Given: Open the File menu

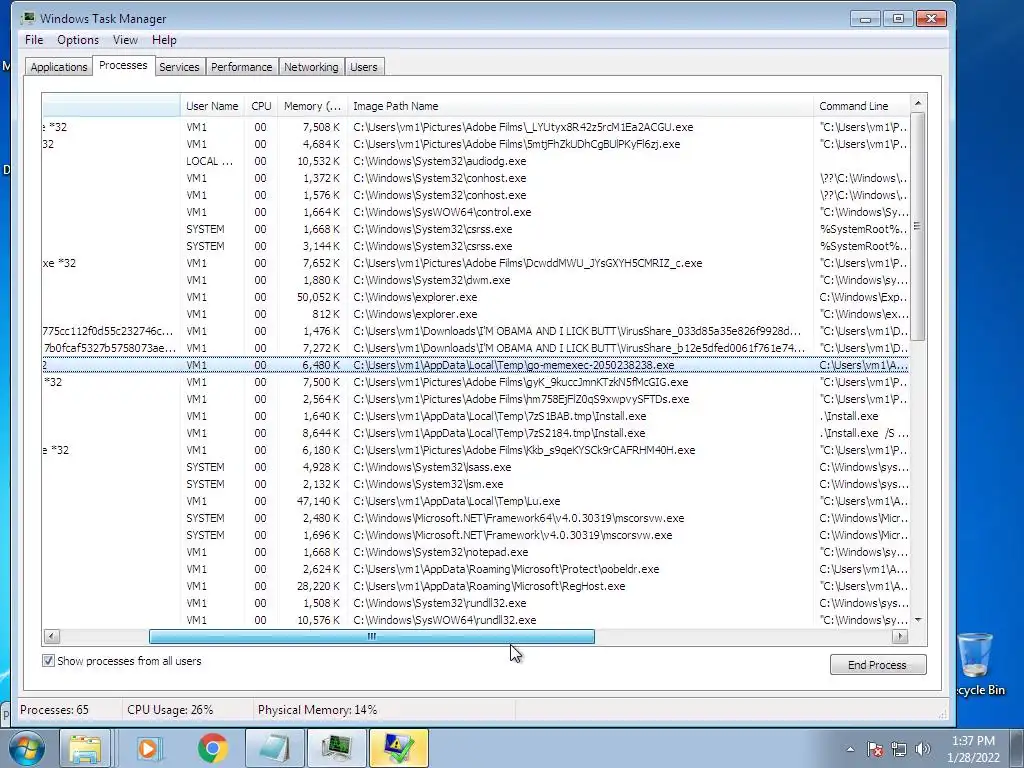Looking at the screenshot, I should click(x=34, y=40).
